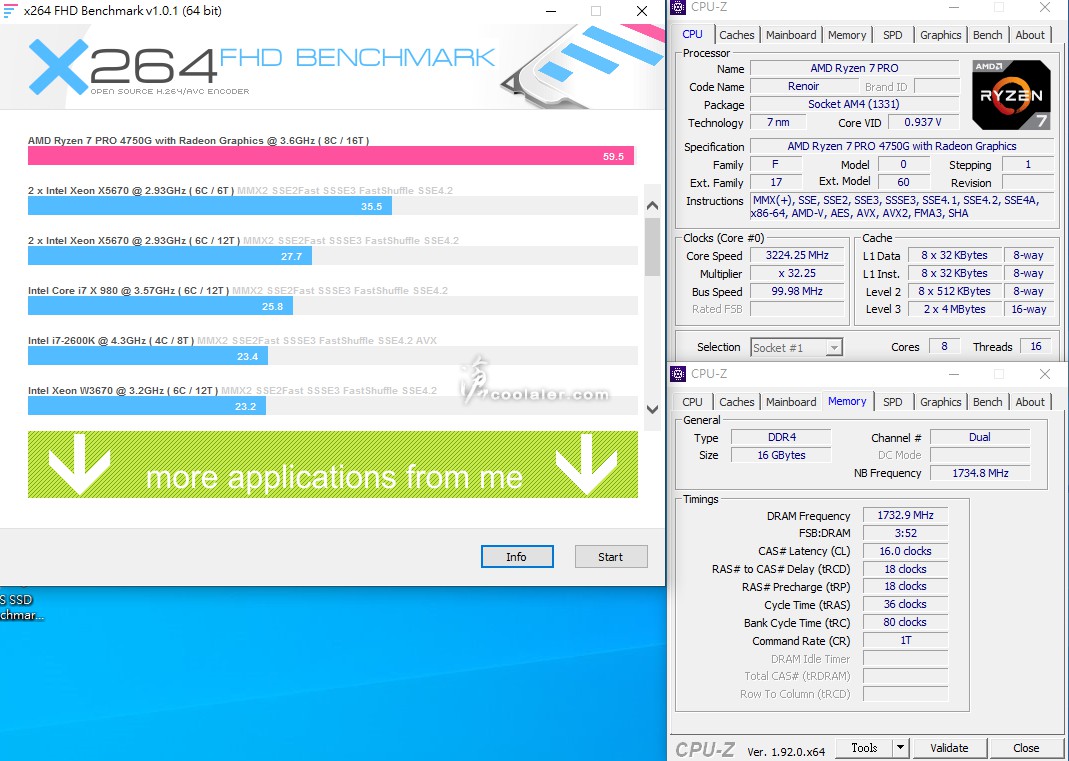The width and height of the screenshot is (1069, 761).
Task: Click the Info button in x264 benchmark
Action: tap(517, 556)
